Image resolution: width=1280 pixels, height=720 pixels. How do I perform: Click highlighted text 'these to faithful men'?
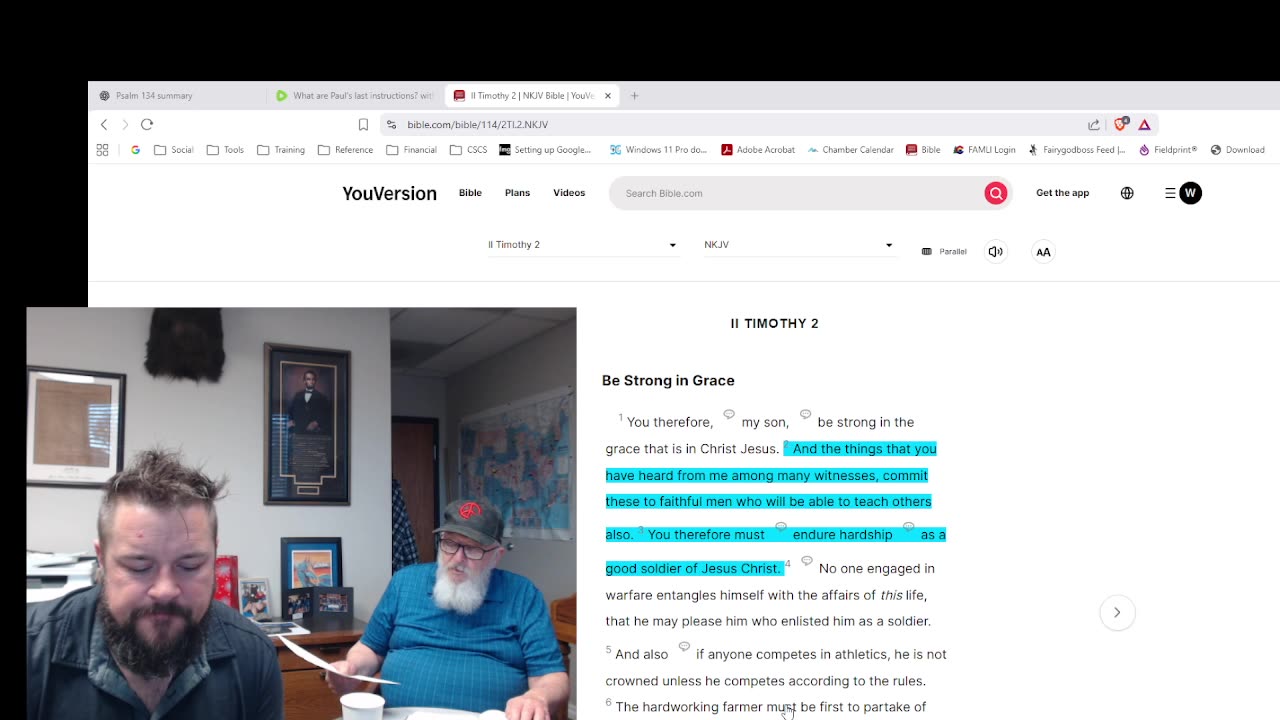coord(671,502)
